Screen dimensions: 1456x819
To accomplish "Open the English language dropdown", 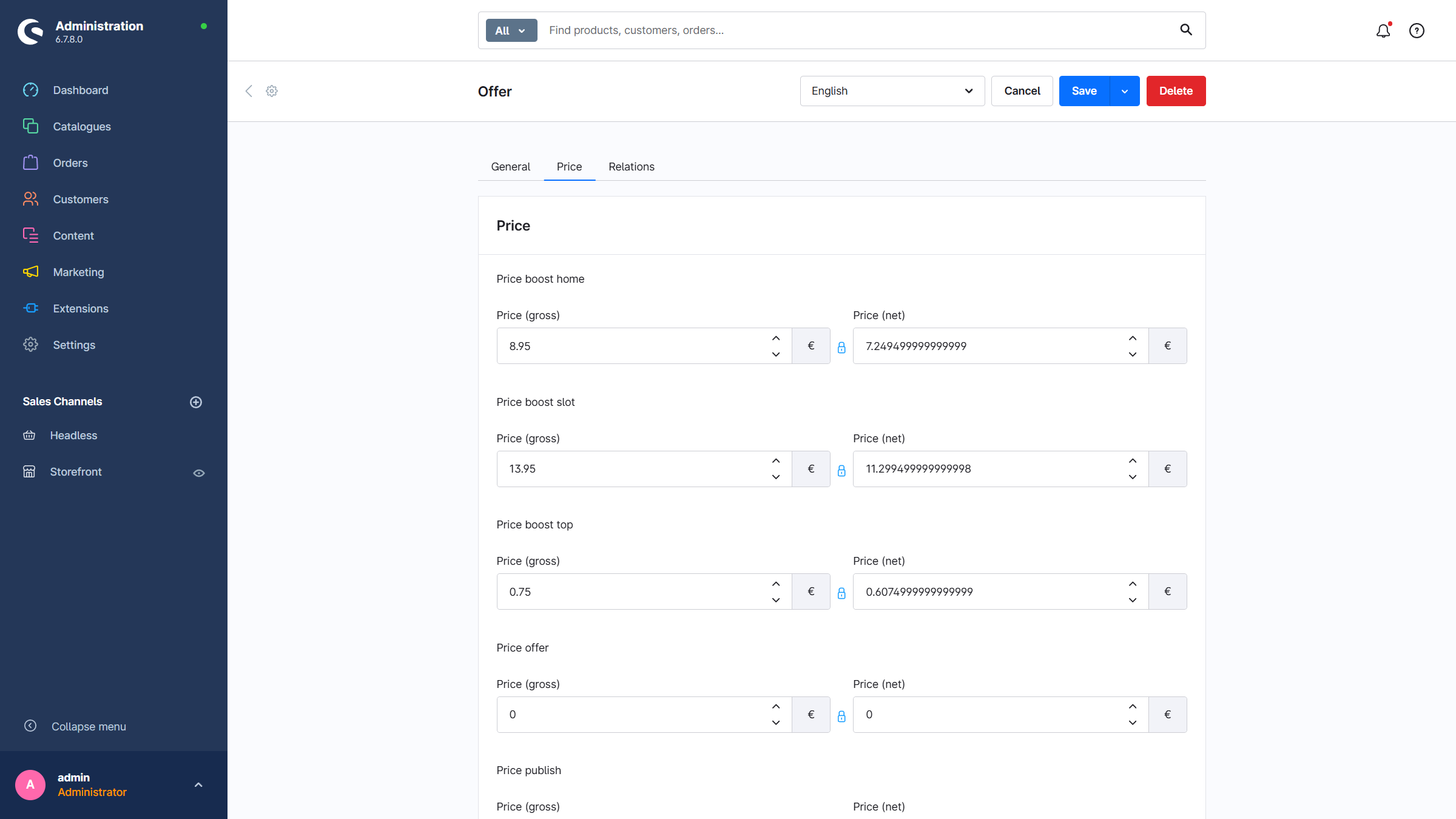I will click(892, 91).
